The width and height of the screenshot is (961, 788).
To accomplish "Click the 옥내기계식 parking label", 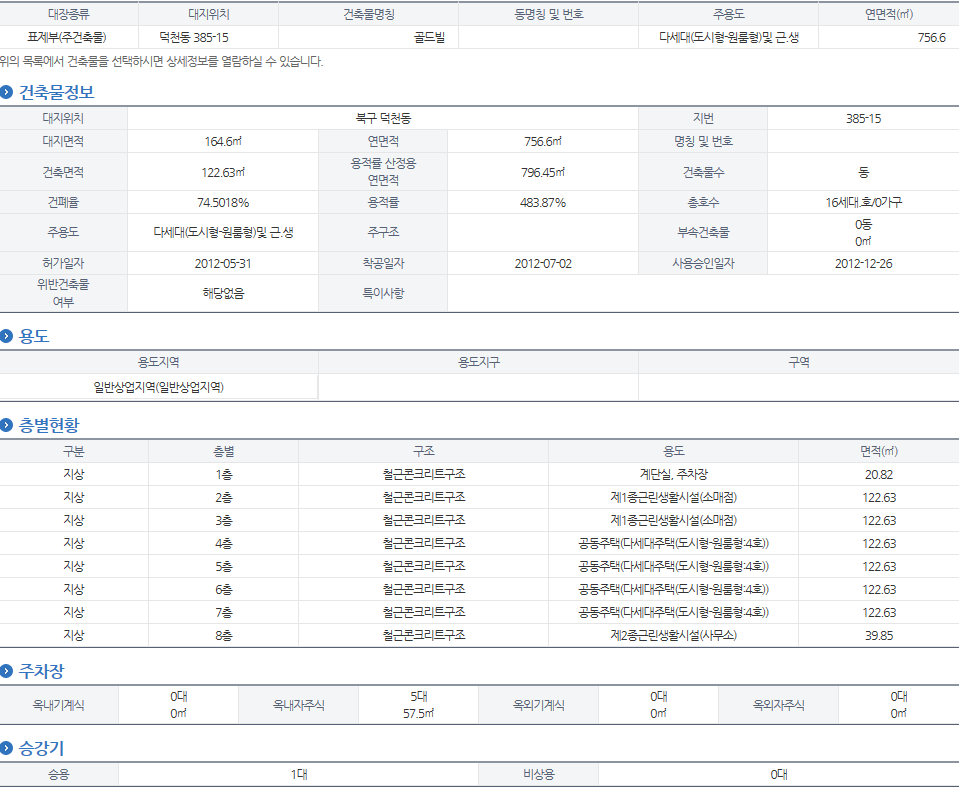I will click(58, 705).
